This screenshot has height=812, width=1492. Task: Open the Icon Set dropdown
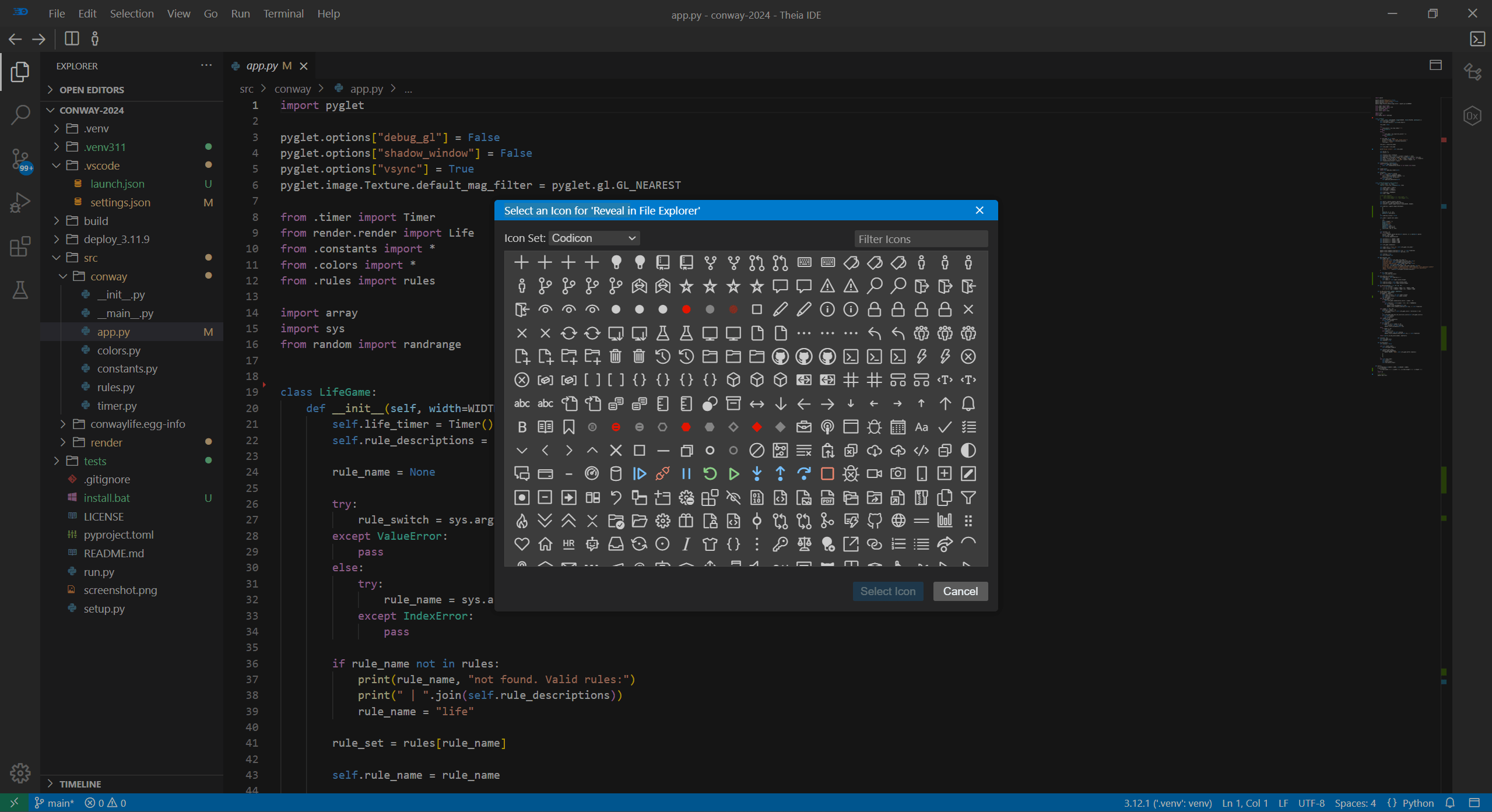pyautogui.click(x=594, y=238)
